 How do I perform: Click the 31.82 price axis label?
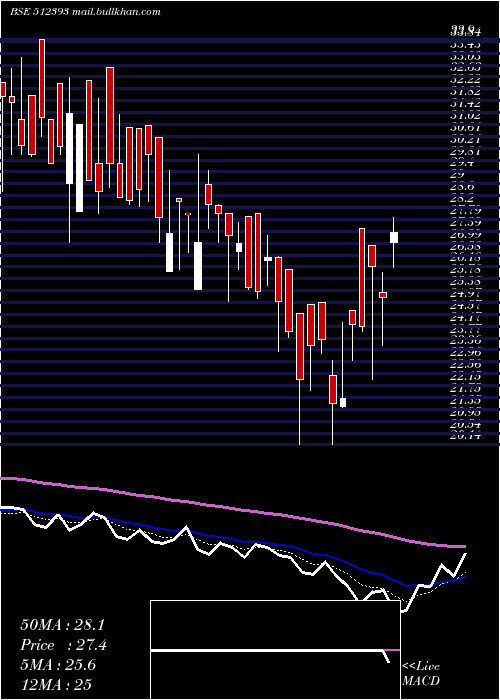pos(465,92)
